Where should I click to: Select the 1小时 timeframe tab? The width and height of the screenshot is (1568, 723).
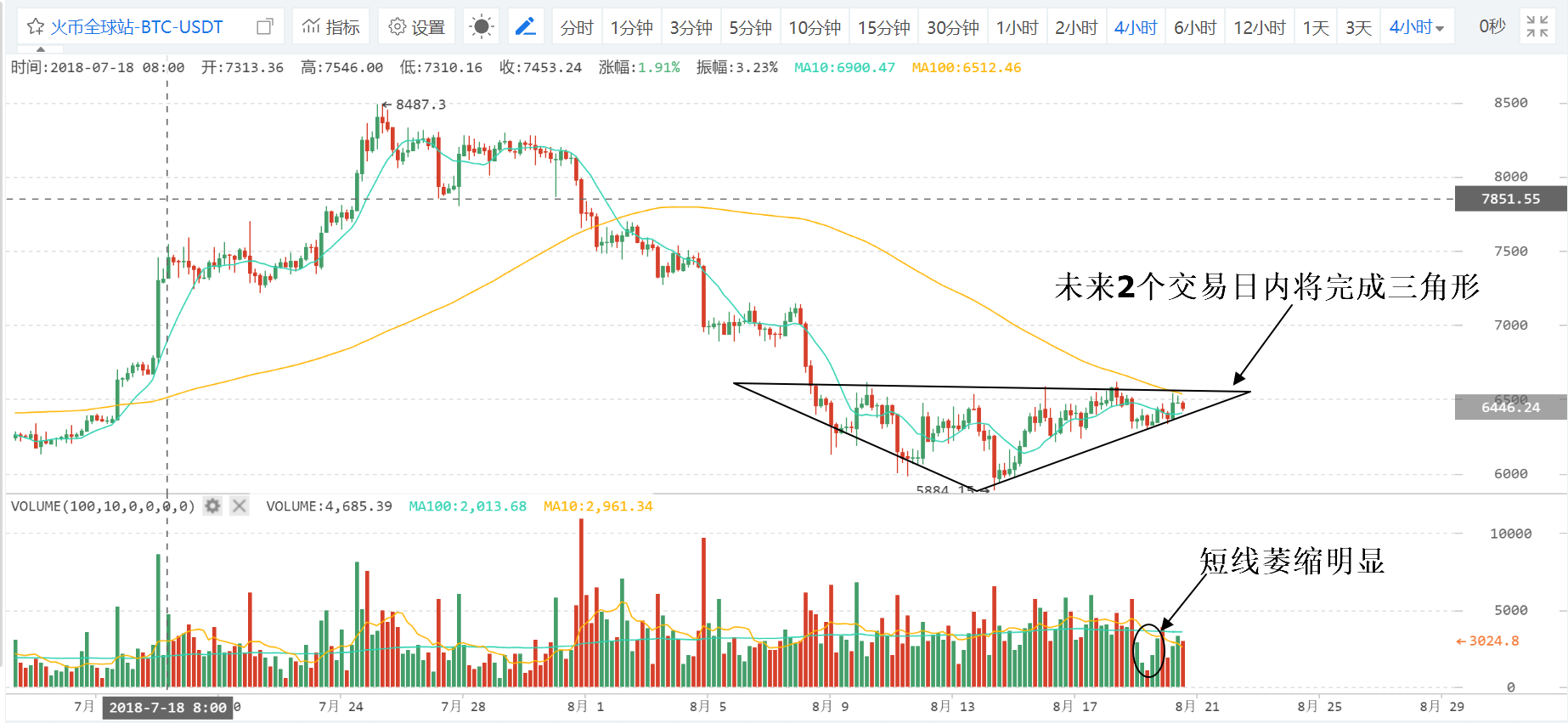(x=1017, y=27)
